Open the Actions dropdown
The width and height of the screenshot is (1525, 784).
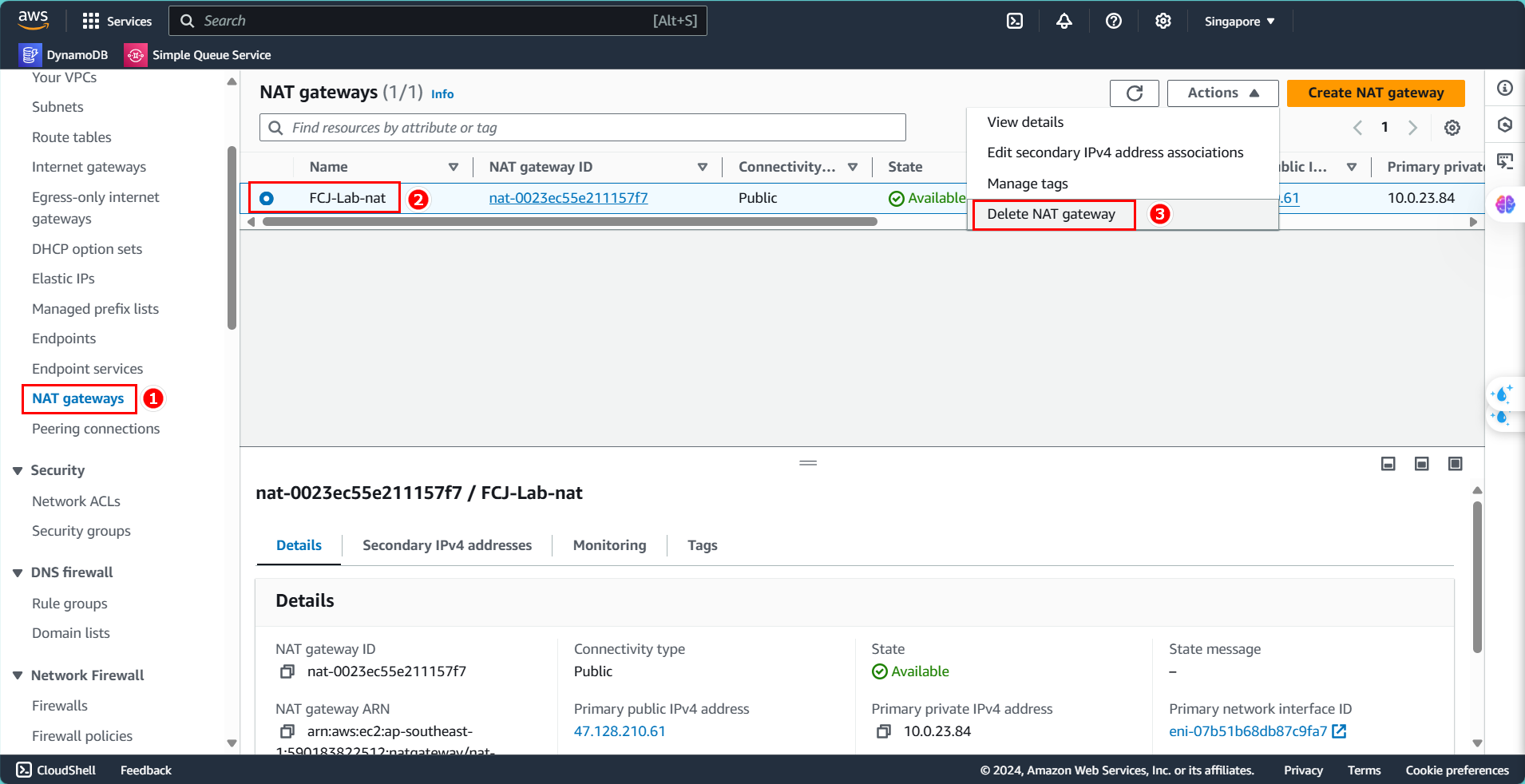[x=1222, y=93]
